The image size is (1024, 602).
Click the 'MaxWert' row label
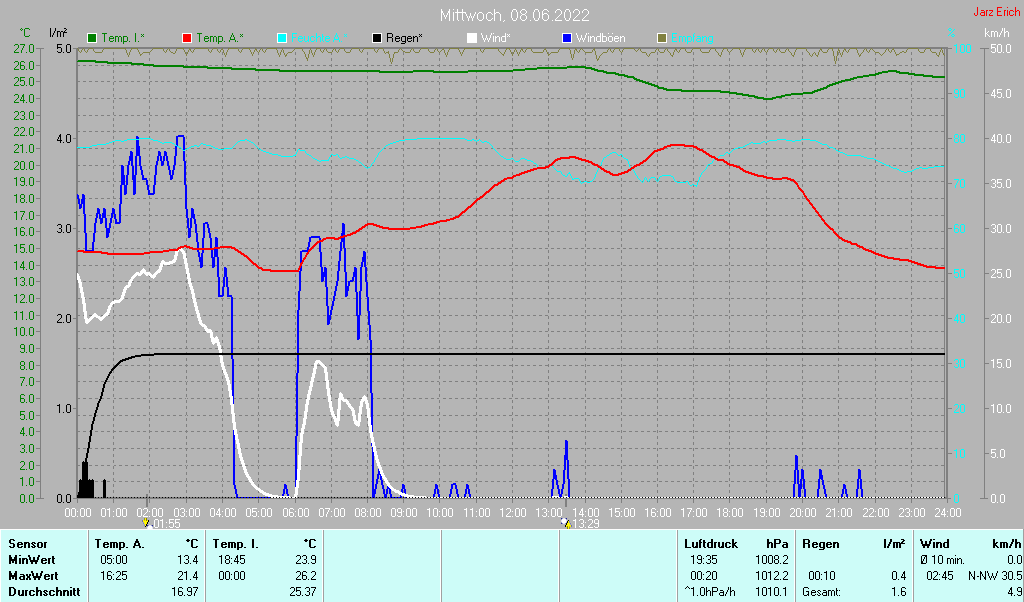click(33, 577)
